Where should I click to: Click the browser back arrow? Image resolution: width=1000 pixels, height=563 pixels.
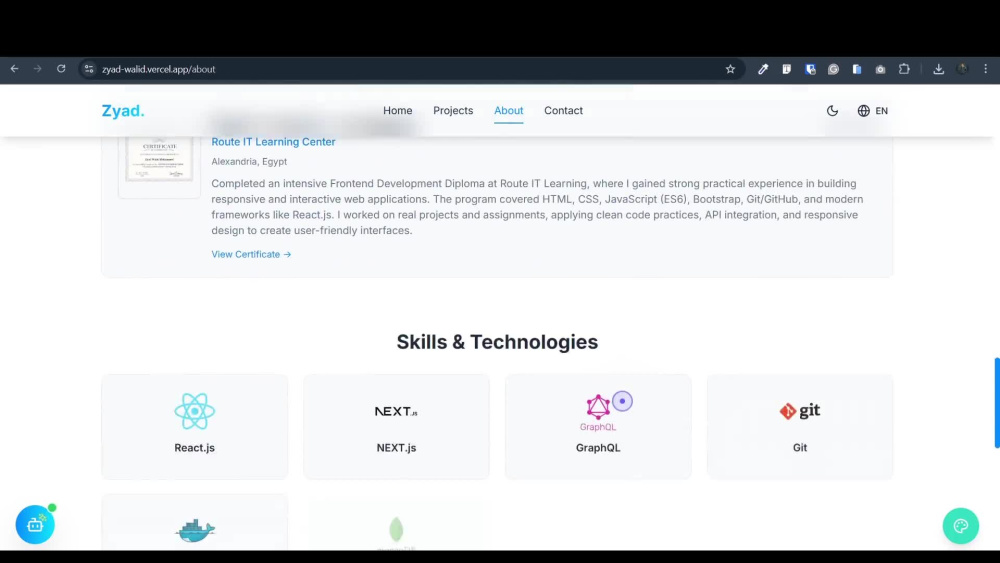pyautogui.click(x=14, y=69)
